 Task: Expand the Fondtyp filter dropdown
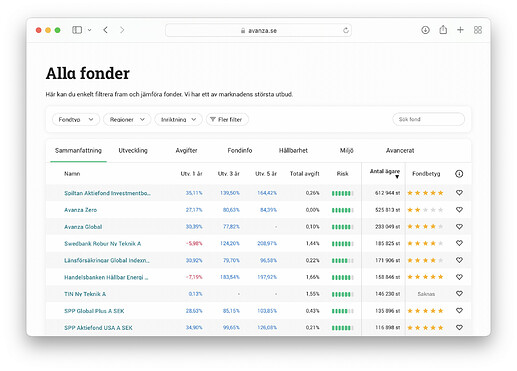pyautogui.click(x=76, y=119)
